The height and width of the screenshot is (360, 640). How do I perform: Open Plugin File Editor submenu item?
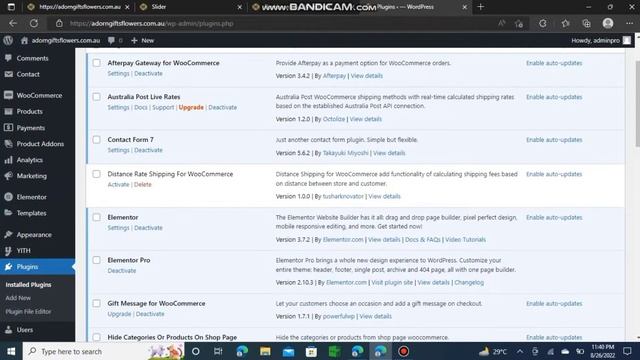point(28,311)
